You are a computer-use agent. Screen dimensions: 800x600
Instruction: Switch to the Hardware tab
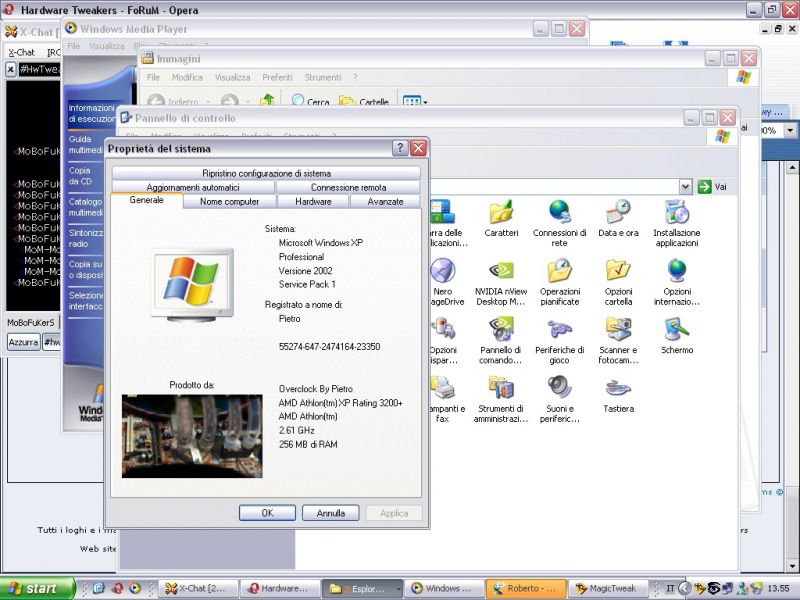313,202
